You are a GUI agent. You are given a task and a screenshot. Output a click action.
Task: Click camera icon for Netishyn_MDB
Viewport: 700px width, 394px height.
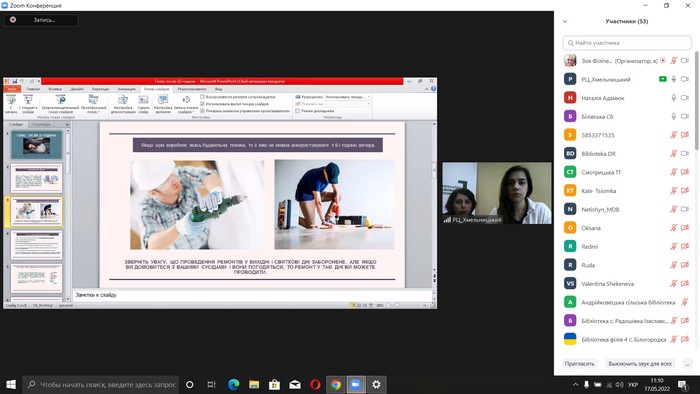coord(685,209)
